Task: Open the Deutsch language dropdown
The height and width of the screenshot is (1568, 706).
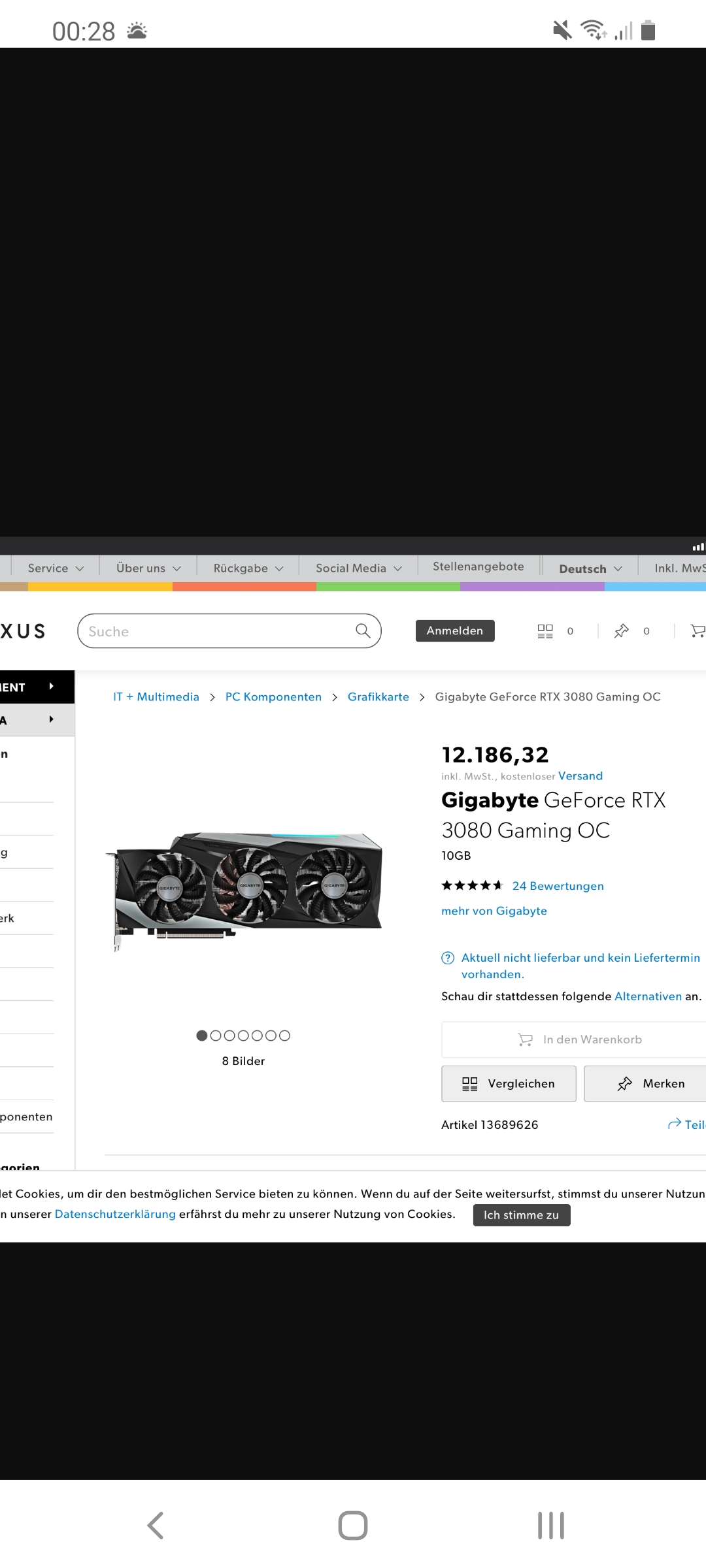Action: click(x=590, y=568)
